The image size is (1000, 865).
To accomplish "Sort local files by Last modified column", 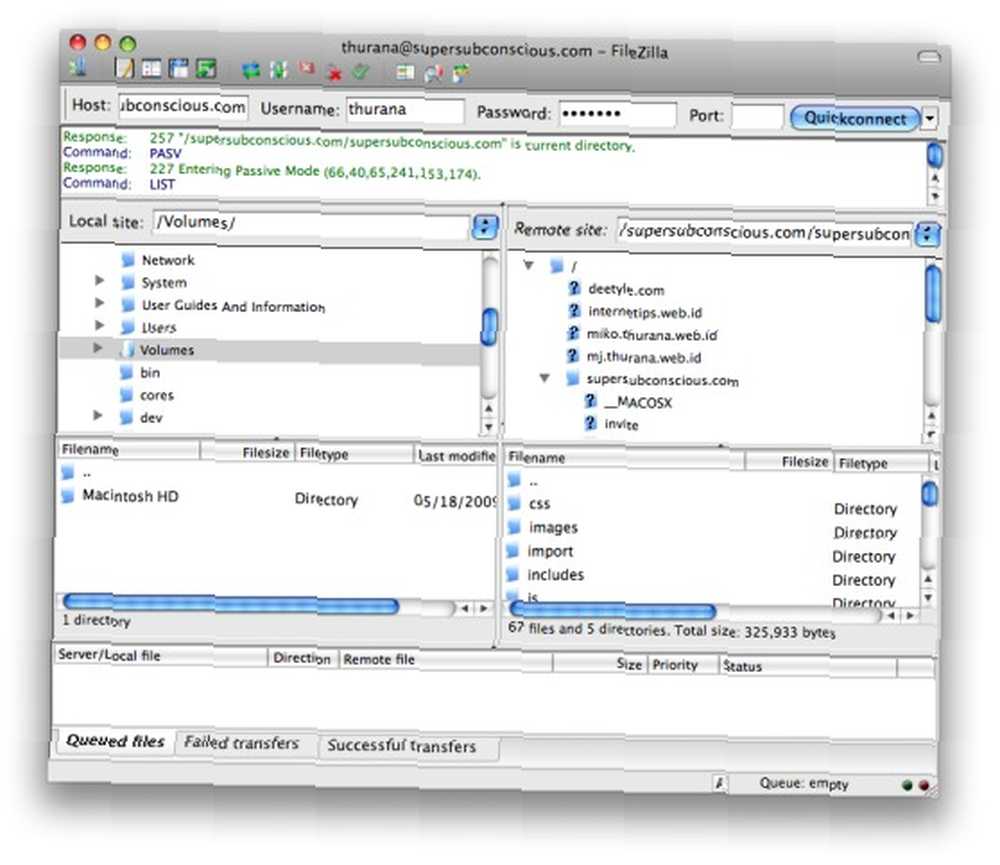I will [455, 455].
